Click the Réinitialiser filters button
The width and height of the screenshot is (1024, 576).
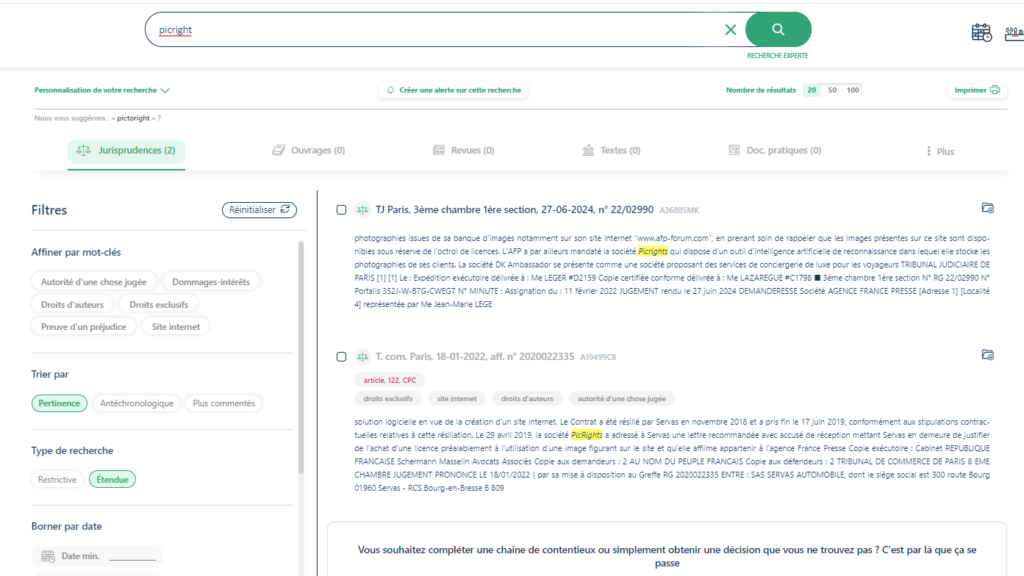259,210
